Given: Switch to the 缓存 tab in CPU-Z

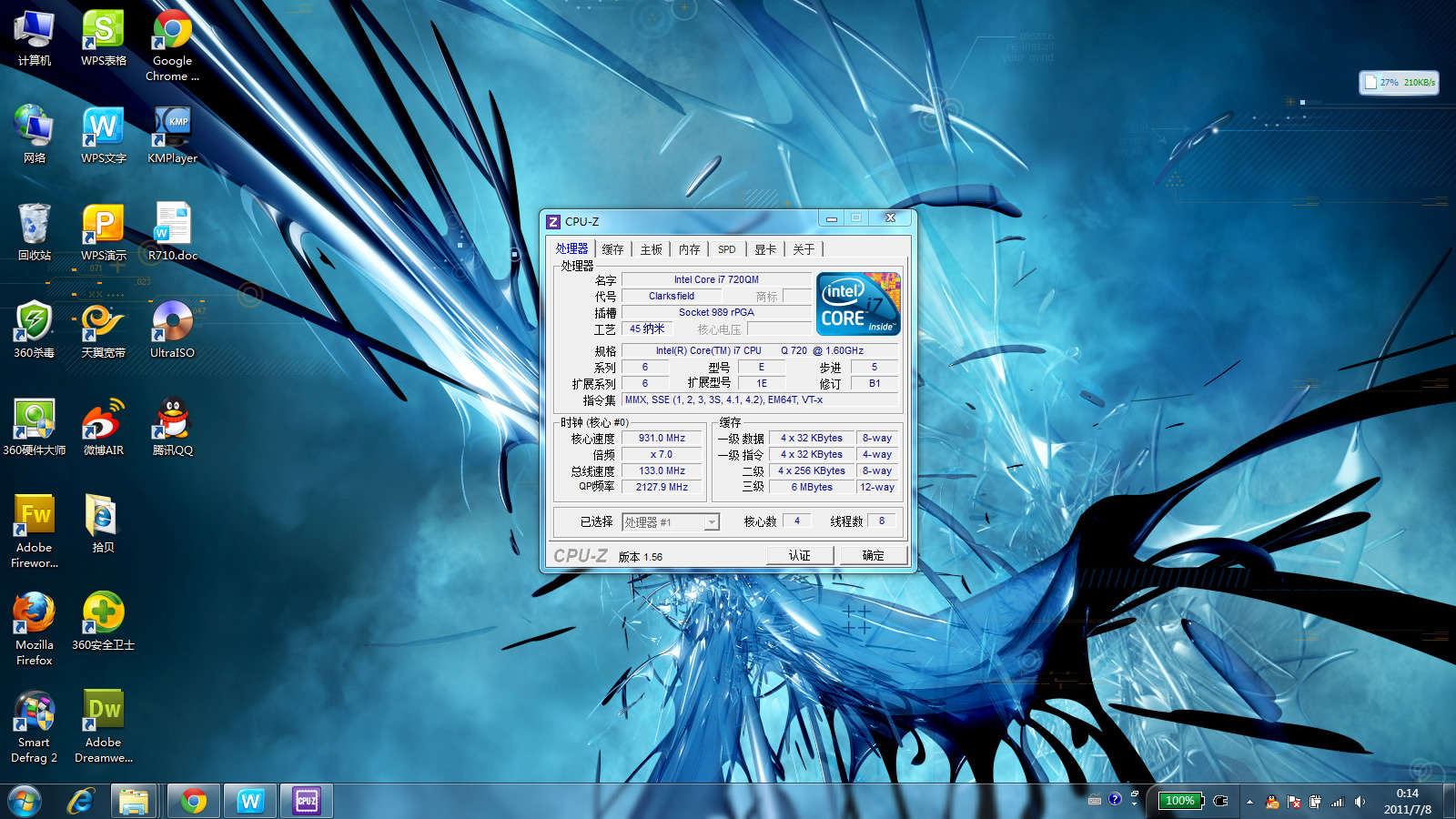Looking at the screenshot, I should click(x=612, y=249).
